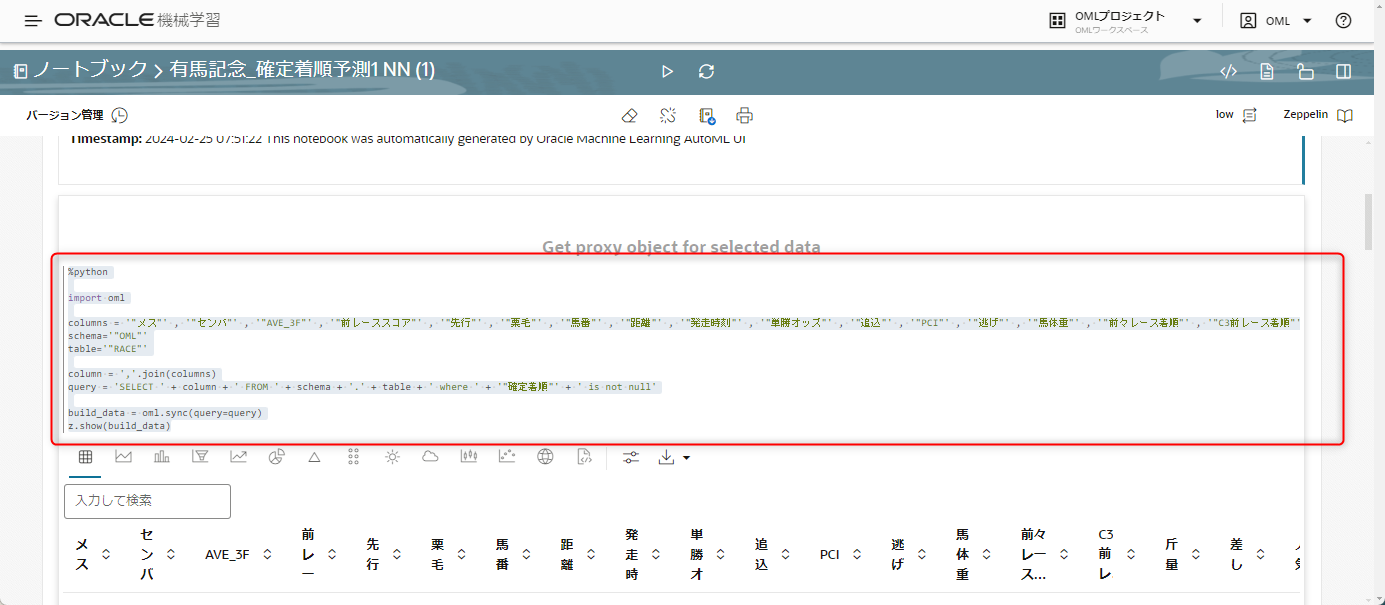The image size is (1385, 605).
Task: Click the Oracle 機械学習 logo
Action: click(x=138, y=20)
